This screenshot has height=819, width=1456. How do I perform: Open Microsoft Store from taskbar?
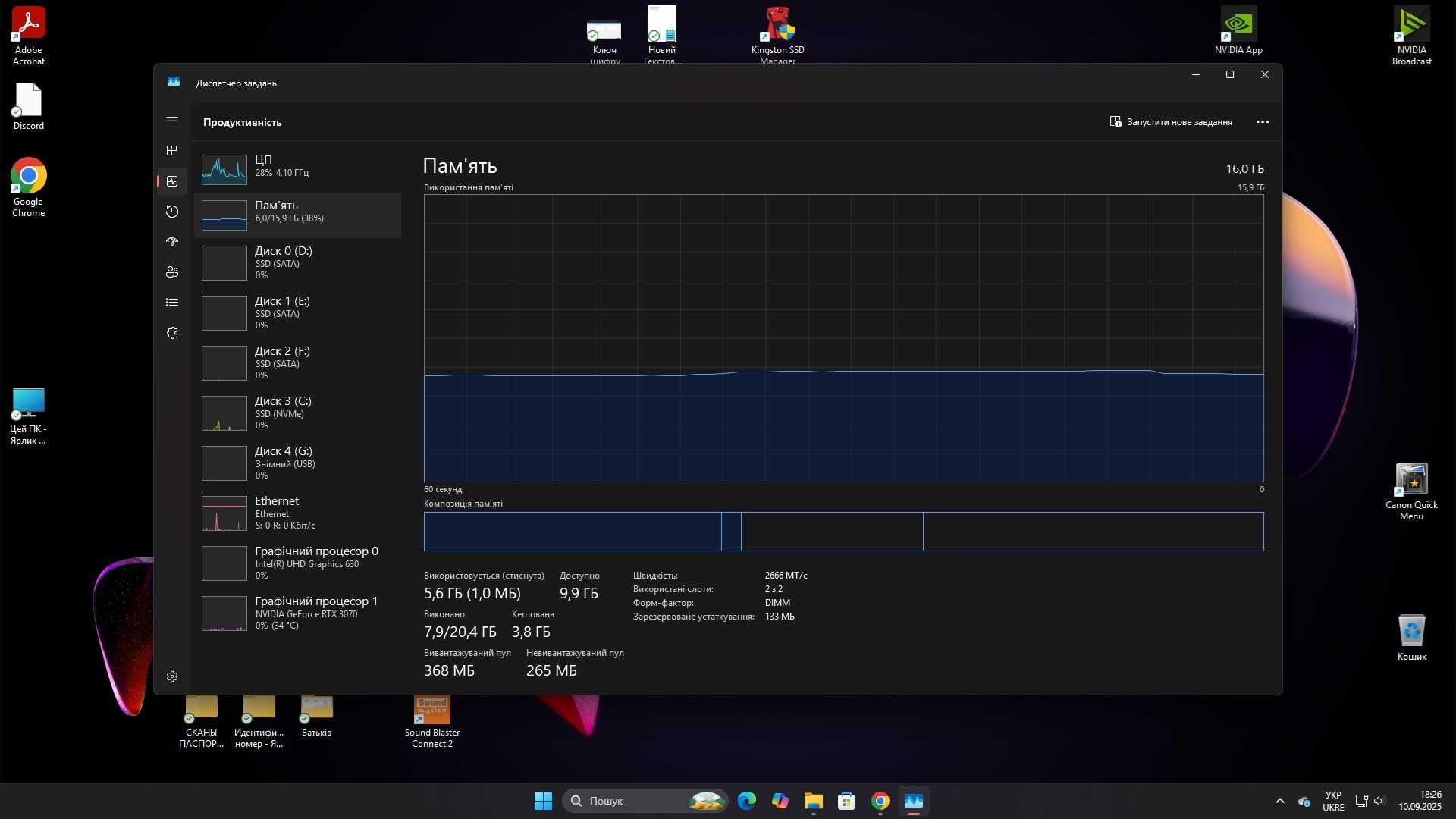[x=847, y=801]
